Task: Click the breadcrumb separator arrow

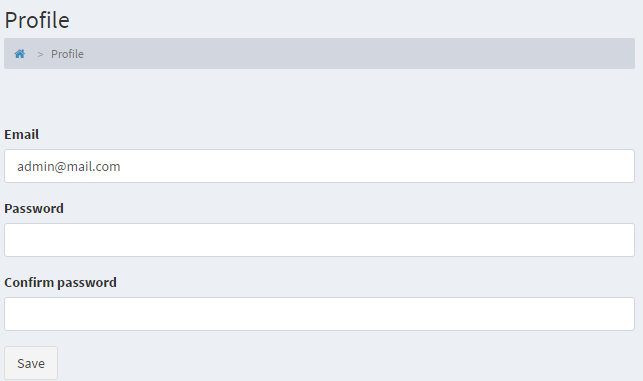Action: click(x=40, y=54)
